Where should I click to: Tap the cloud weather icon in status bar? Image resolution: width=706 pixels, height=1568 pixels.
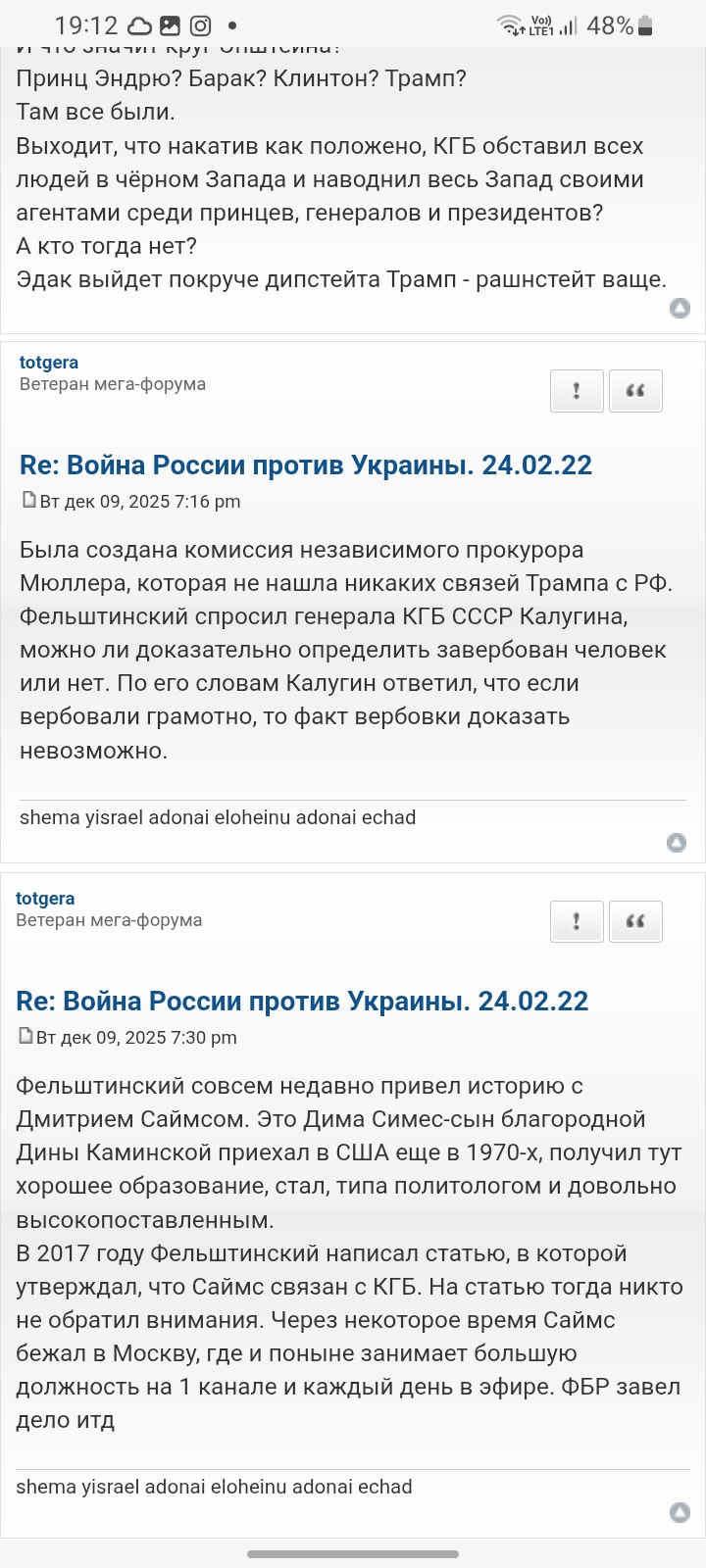coord(139,25)
